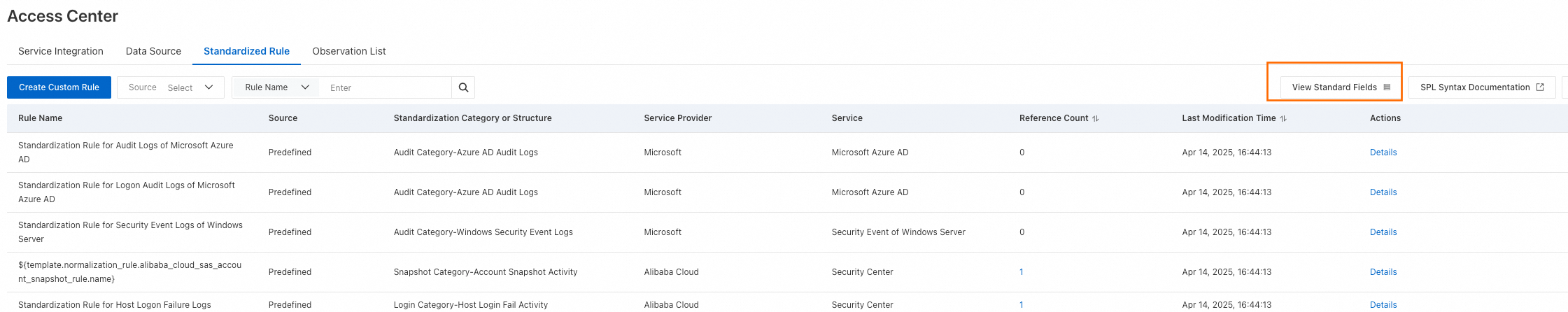The height and width of the screenshot is (312, 1568).
Task: Click 'Login Category-Host Login Fail Activity' cell
Action: (471, 305)
